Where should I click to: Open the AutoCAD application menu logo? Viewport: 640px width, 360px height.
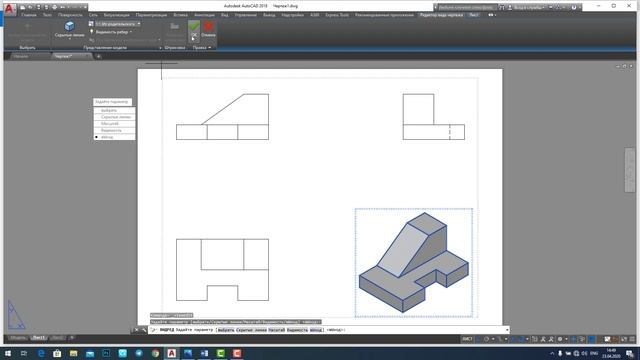[x=10, y=8]
